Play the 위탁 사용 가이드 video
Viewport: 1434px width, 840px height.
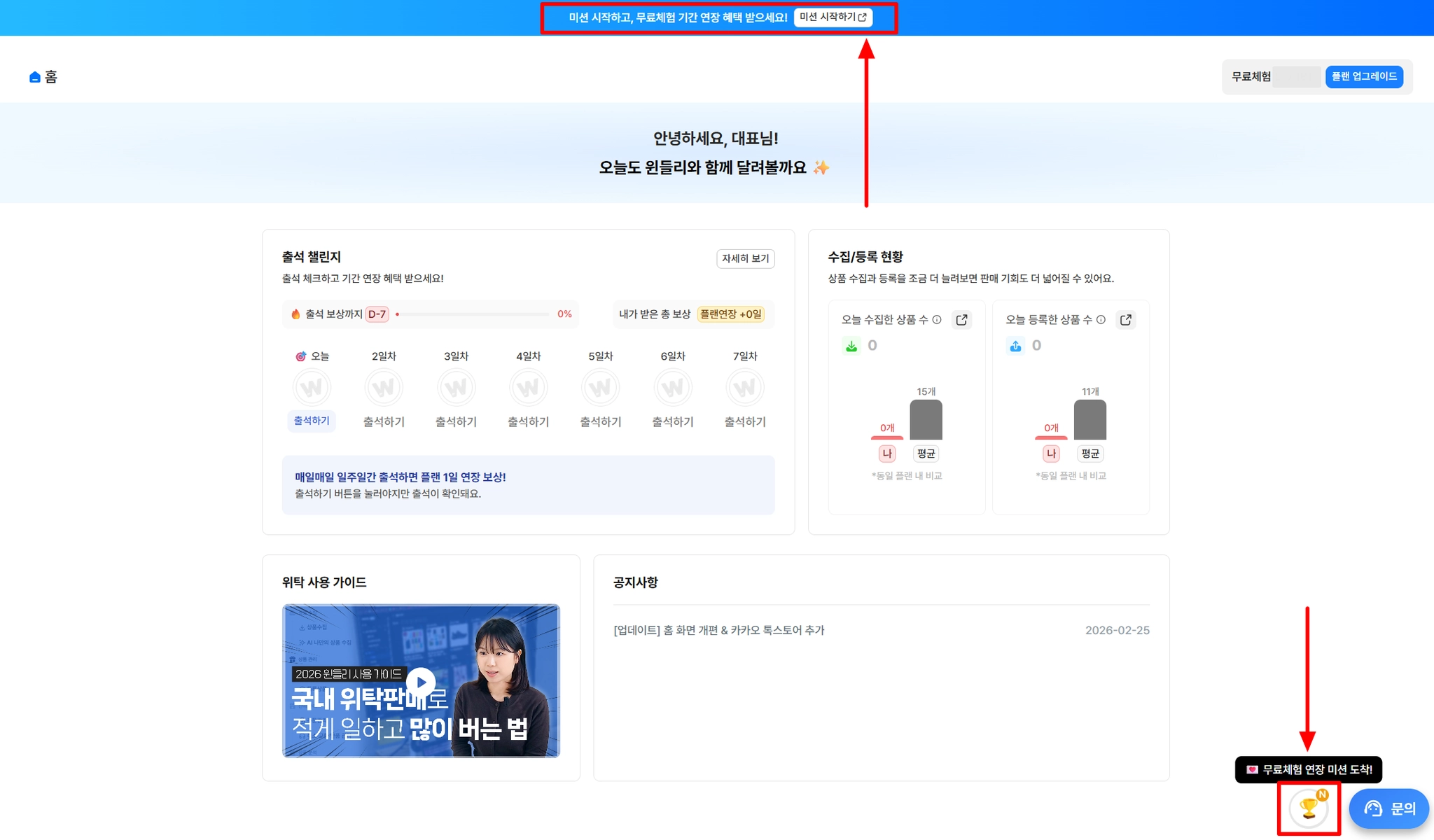(x=421, y=681)
